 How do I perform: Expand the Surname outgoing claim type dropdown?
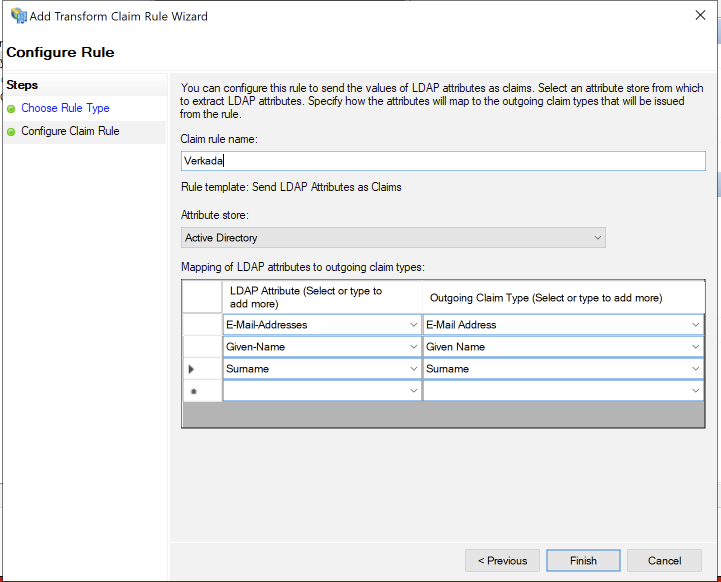(x=695, y=369)
